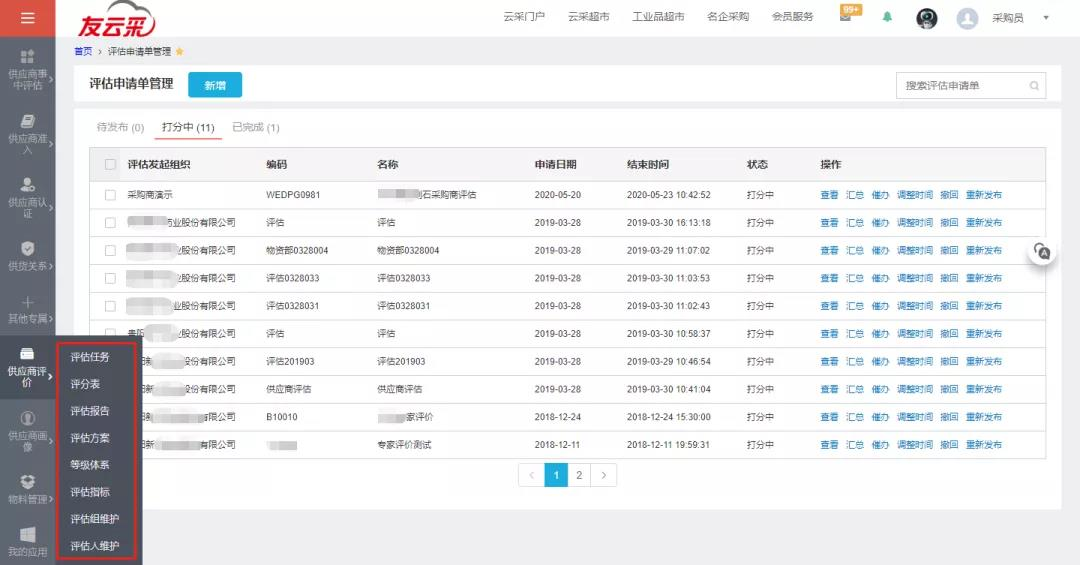Click the star favorite icon in breadcrumb
The image size is (1080, 565).
180,51
